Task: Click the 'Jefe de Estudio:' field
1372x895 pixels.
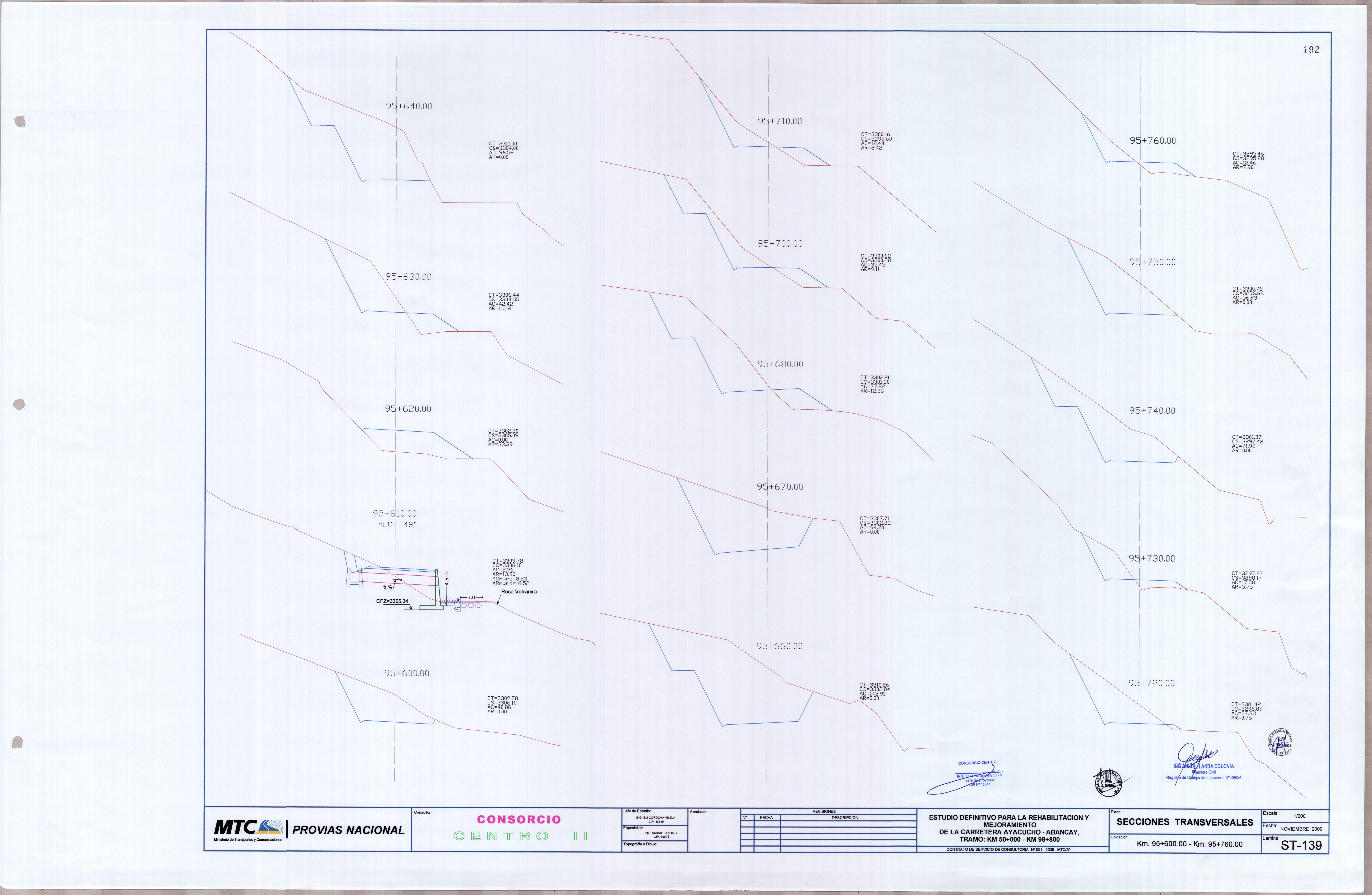Action: pos(655,817)
